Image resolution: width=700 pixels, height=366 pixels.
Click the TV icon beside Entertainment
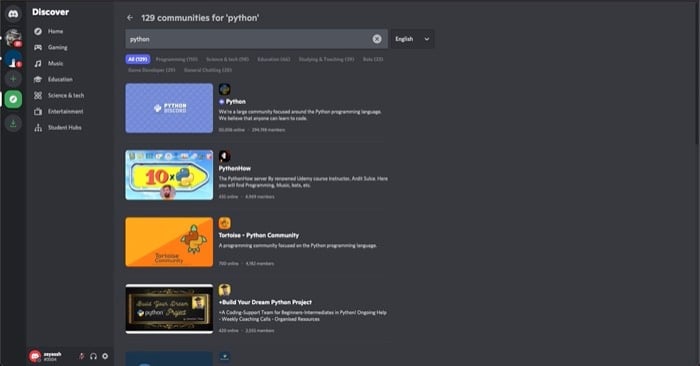click(38, 112)
